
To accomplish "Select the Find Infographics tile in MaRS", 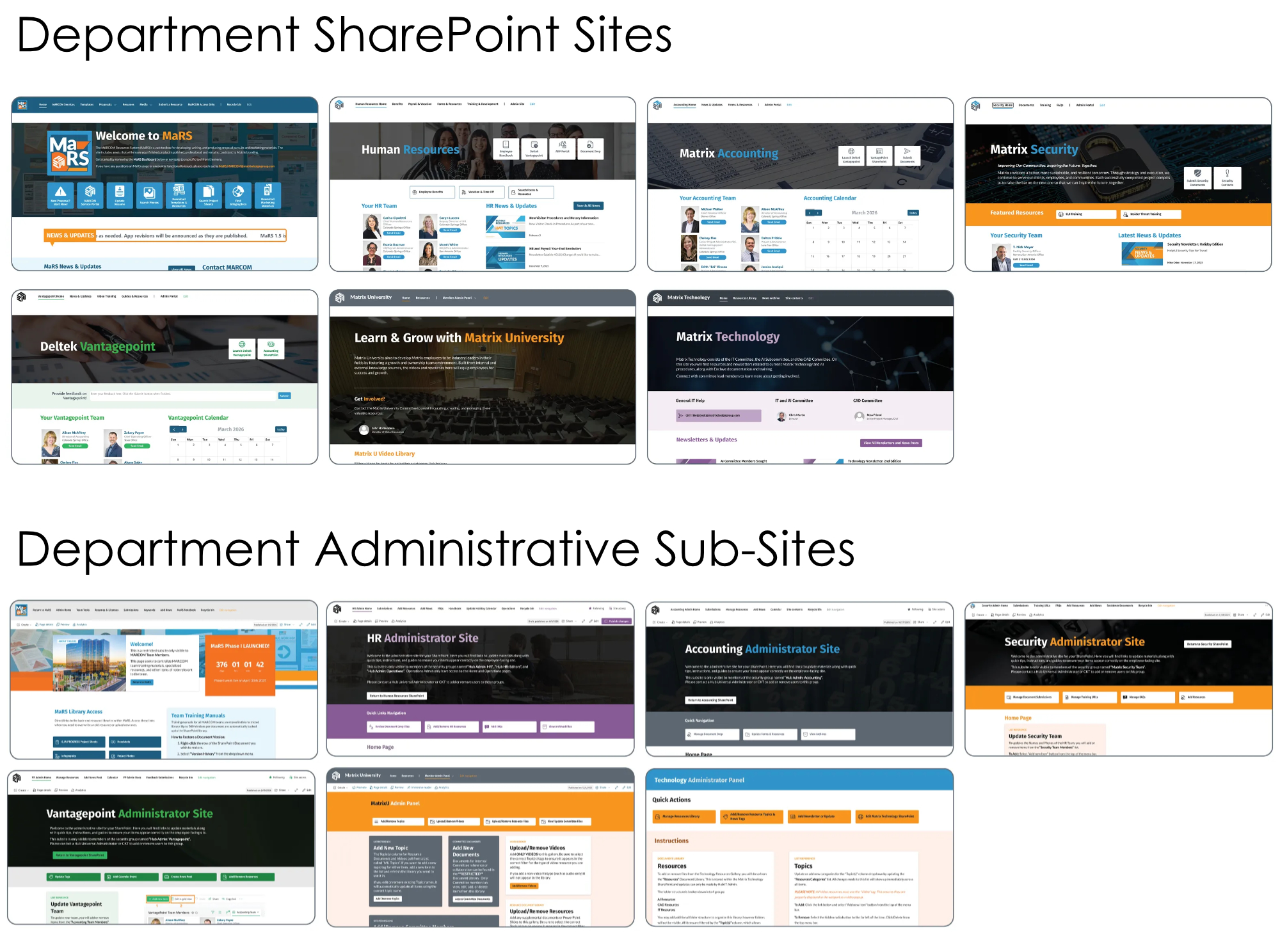I will [x=238, y=195].
